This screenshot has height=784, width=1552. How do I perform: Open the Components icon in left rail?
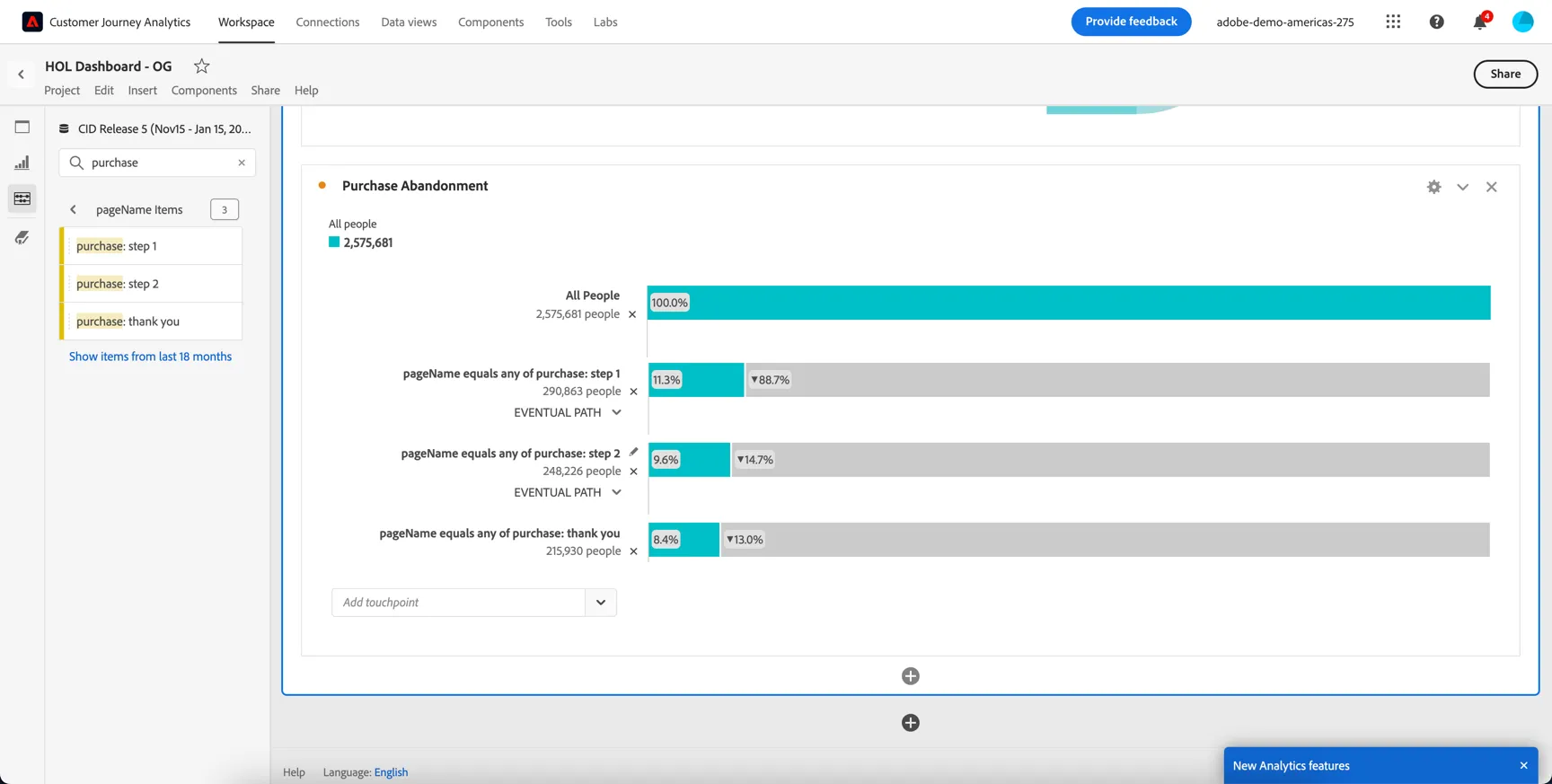coord(22,198)
